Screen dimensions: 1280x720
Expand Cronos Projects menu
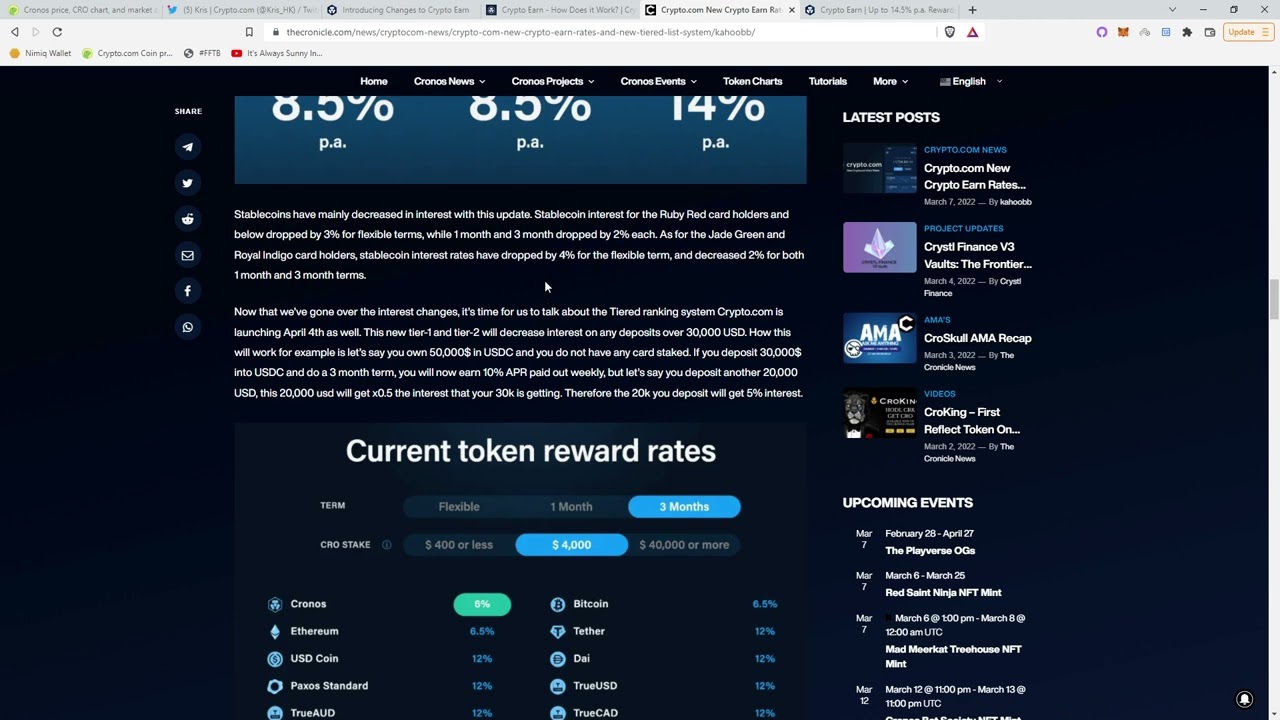pos(552,81)
